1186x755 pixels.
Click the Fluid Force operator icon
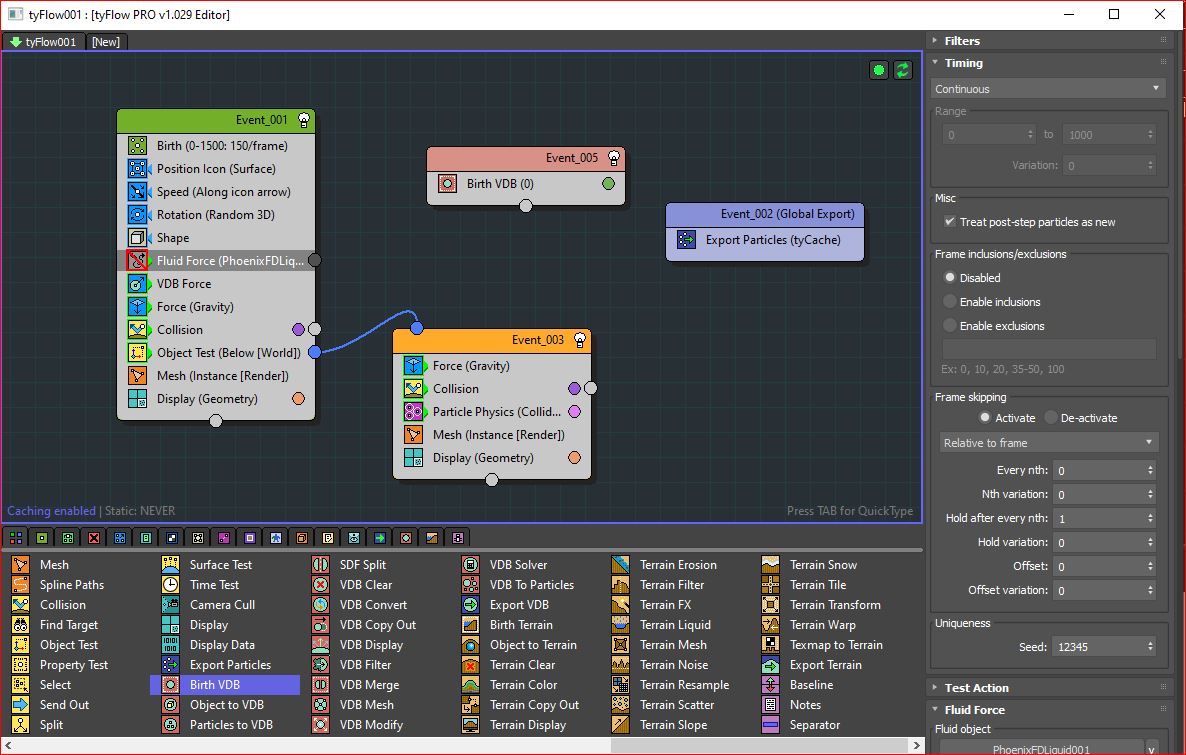[138, 261]
